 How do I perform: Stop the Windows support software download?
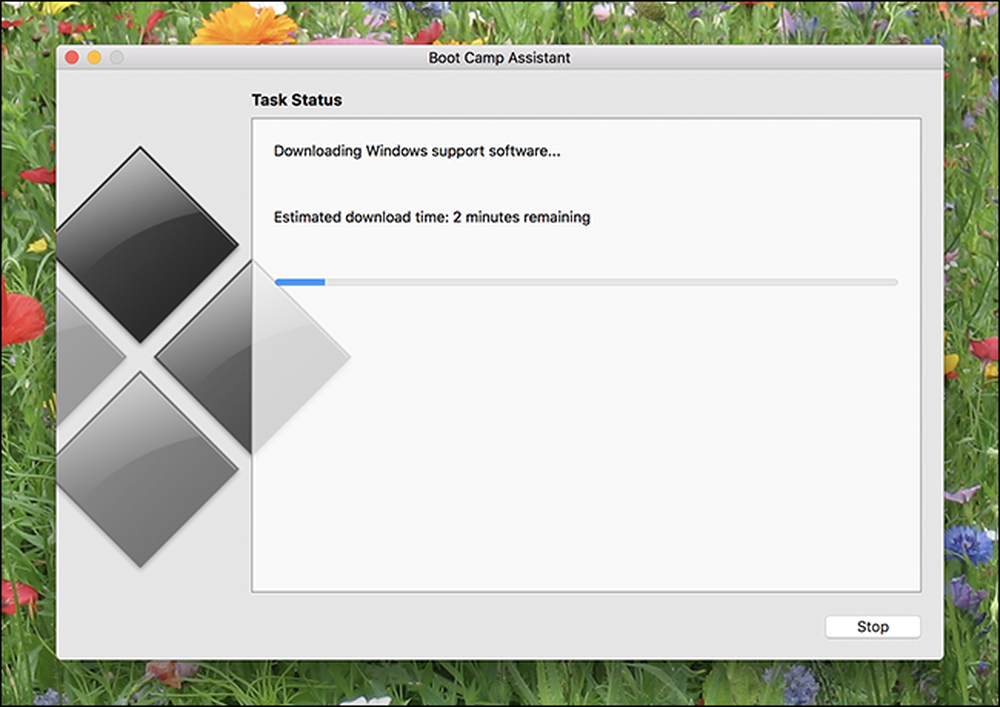[872, 627]
